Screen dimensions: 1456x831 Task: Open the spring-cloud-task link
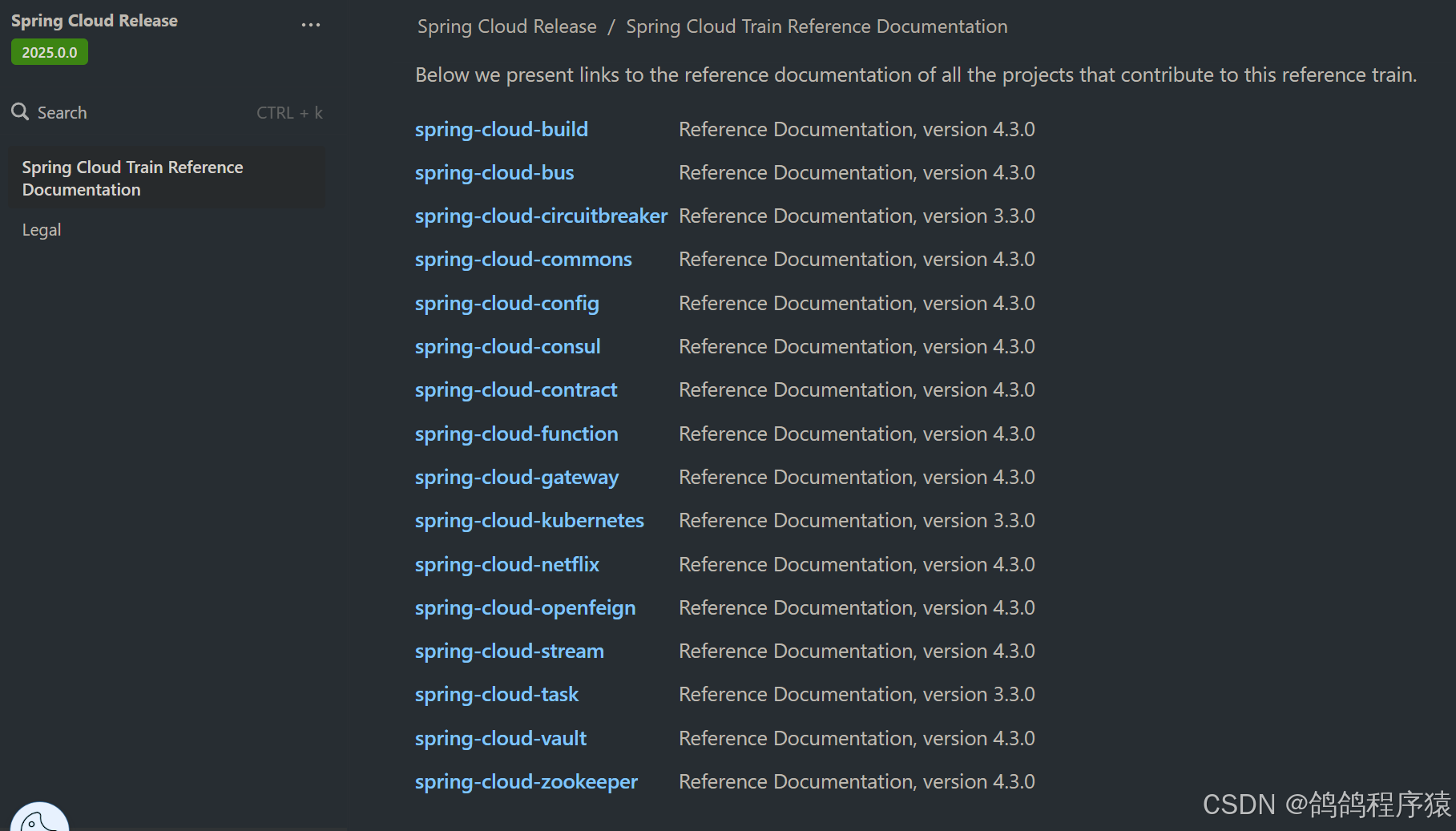pos(497,694)
